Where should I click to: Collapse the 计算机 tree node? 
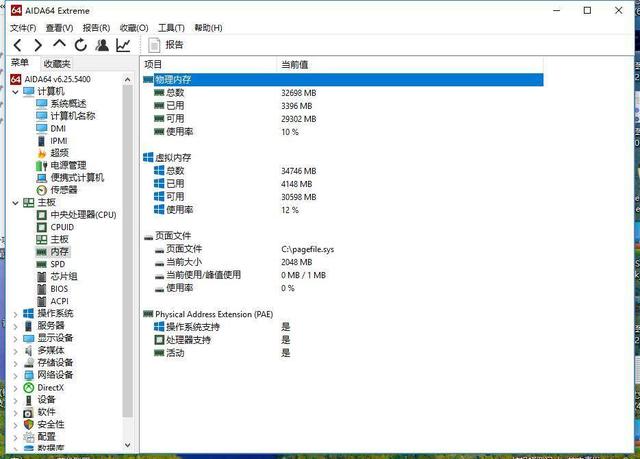point(15,92)
